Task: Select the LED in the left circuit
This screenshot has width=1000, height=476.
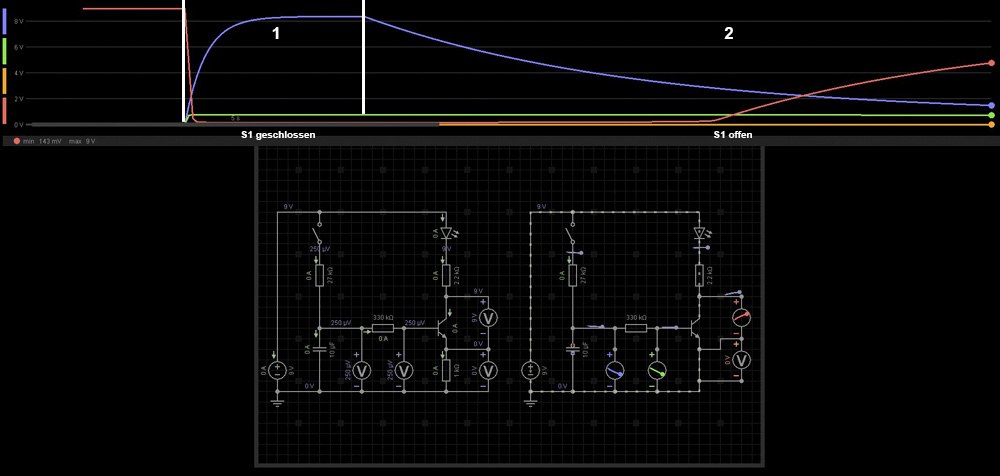Action: point(446,234)
